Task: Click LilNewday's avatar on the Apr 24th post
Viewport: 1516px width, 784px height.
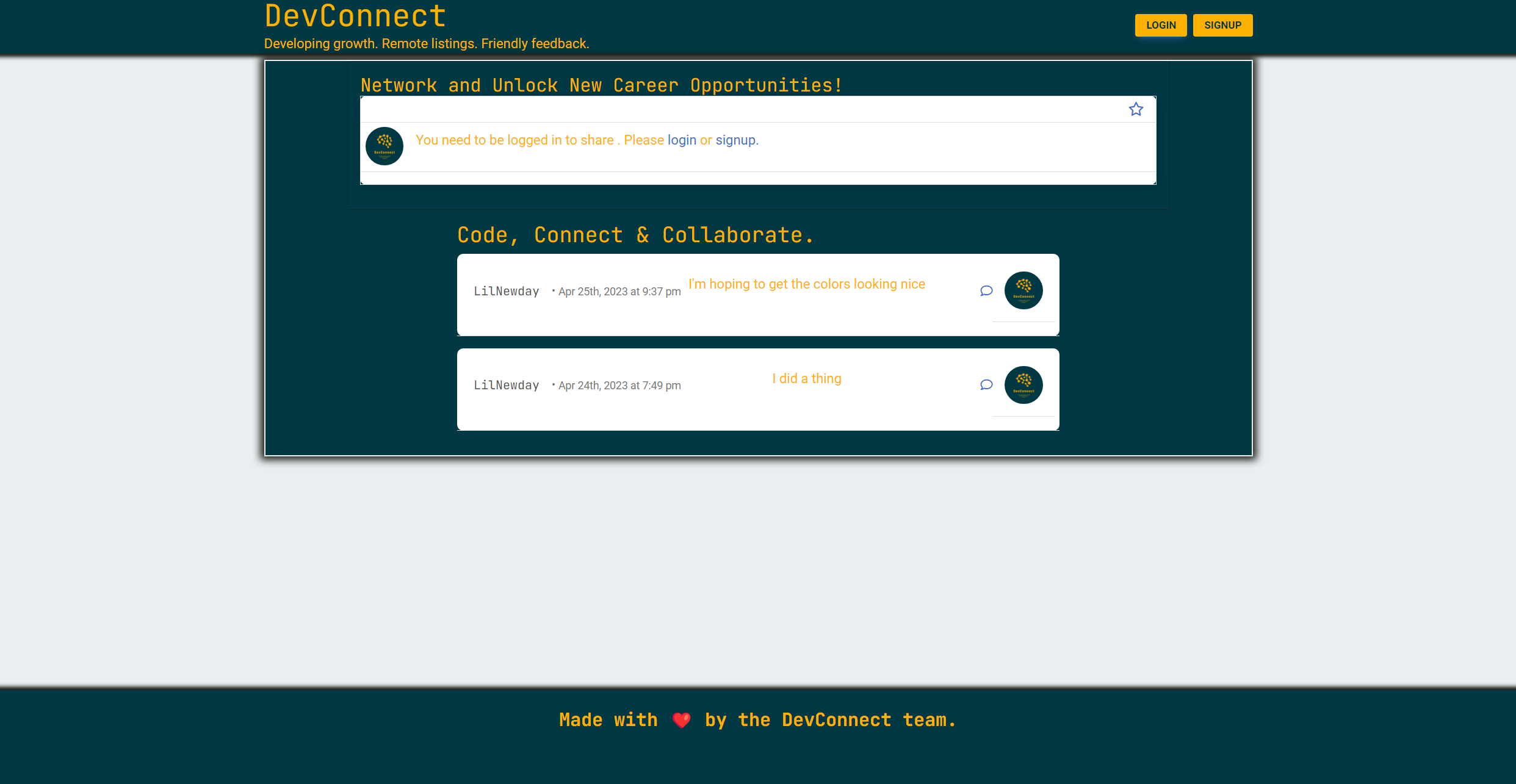Action: [x=1023, y=385]
